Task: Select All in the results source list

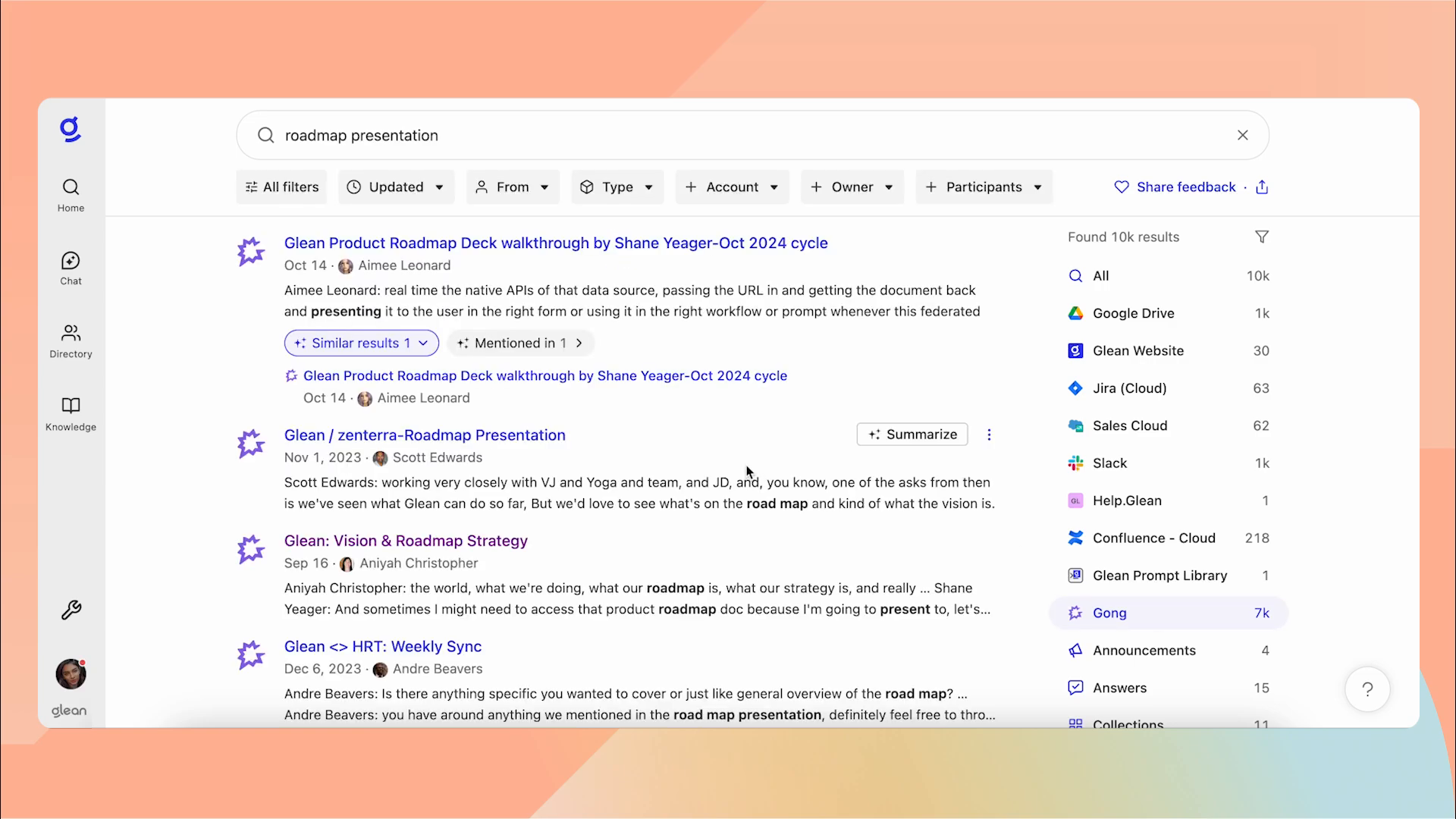Action: tap(1102, 275)
